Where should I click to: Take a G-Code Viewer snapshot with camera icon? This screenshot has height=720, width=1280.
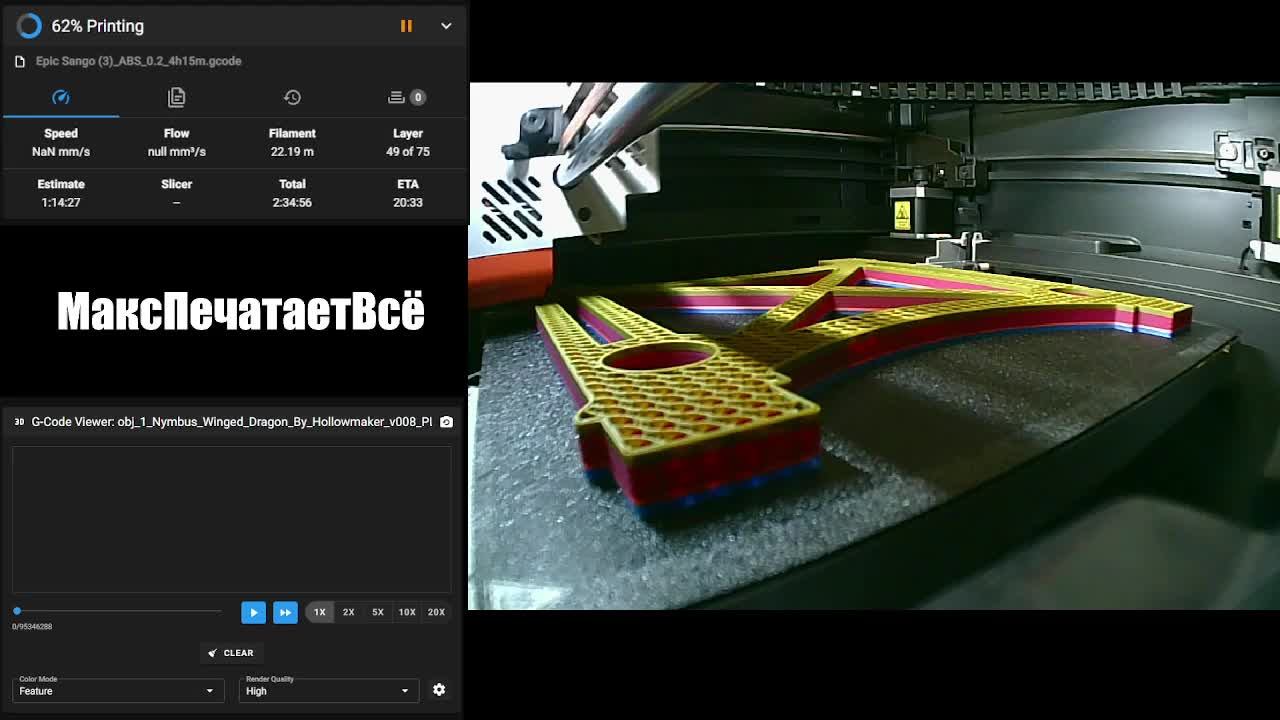click(446, 422)
